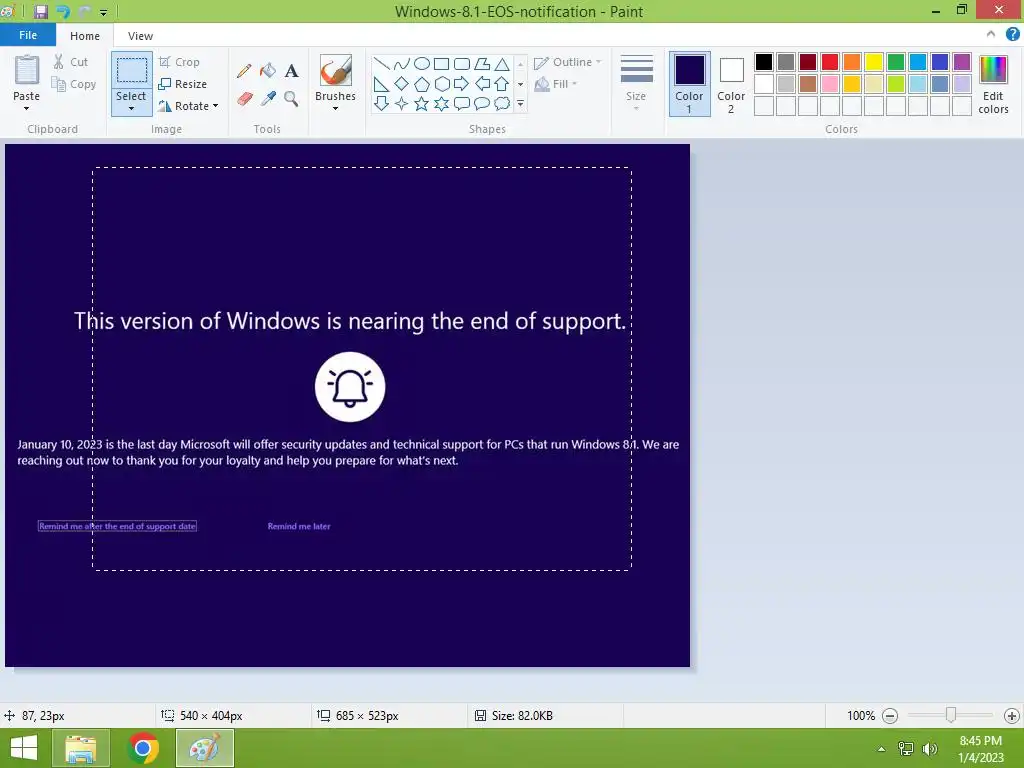The height and width of the screenshot is (768, 1024).
Task: Click the Cut button
Action: (x=71, y=62)
